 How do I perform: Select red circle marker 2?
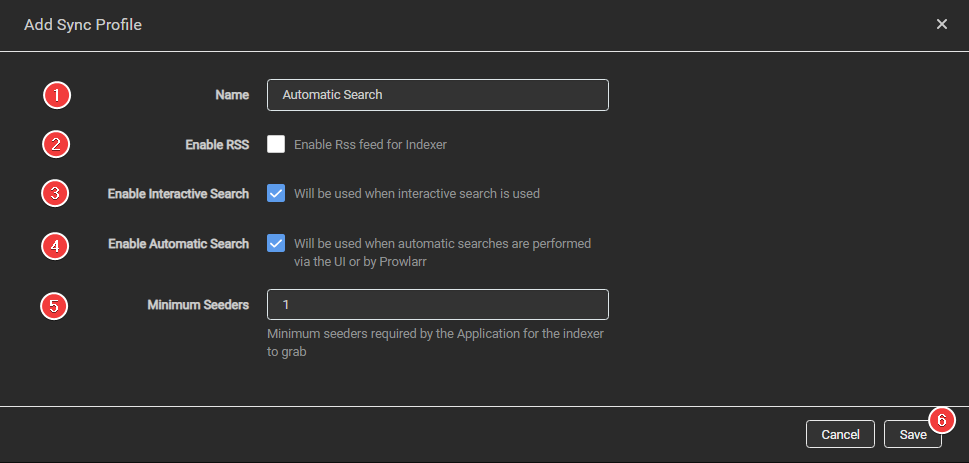click(56, 144)
